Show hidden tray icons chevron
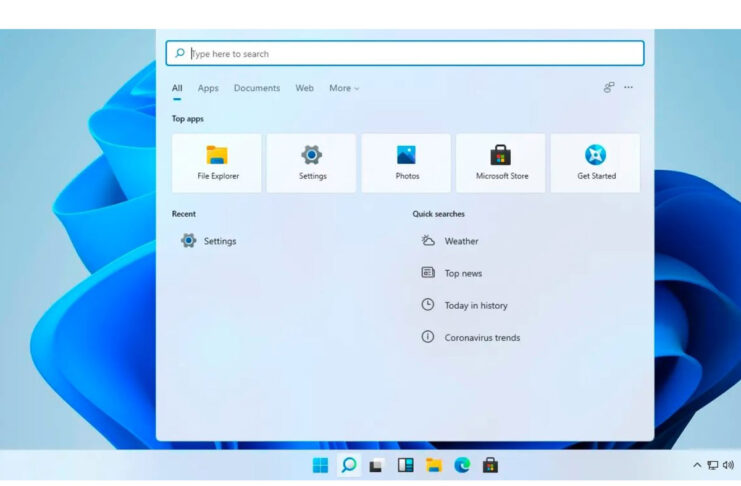The image size is (741, 486). [x=697, y=465]
